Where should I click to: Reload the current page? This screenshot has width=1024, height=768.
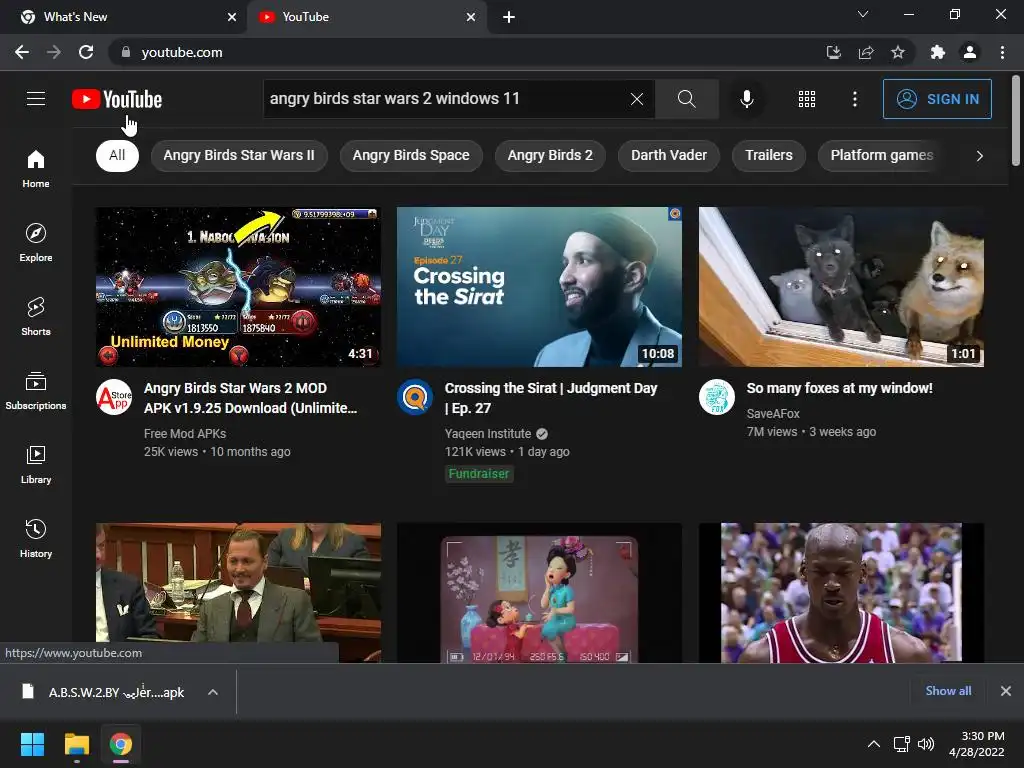point(86,52)
